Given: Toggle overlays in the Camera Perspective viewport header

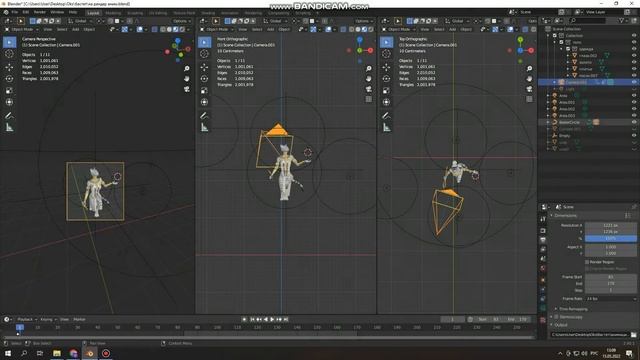Looking at the screenshot, I should (x=140, y=29).
